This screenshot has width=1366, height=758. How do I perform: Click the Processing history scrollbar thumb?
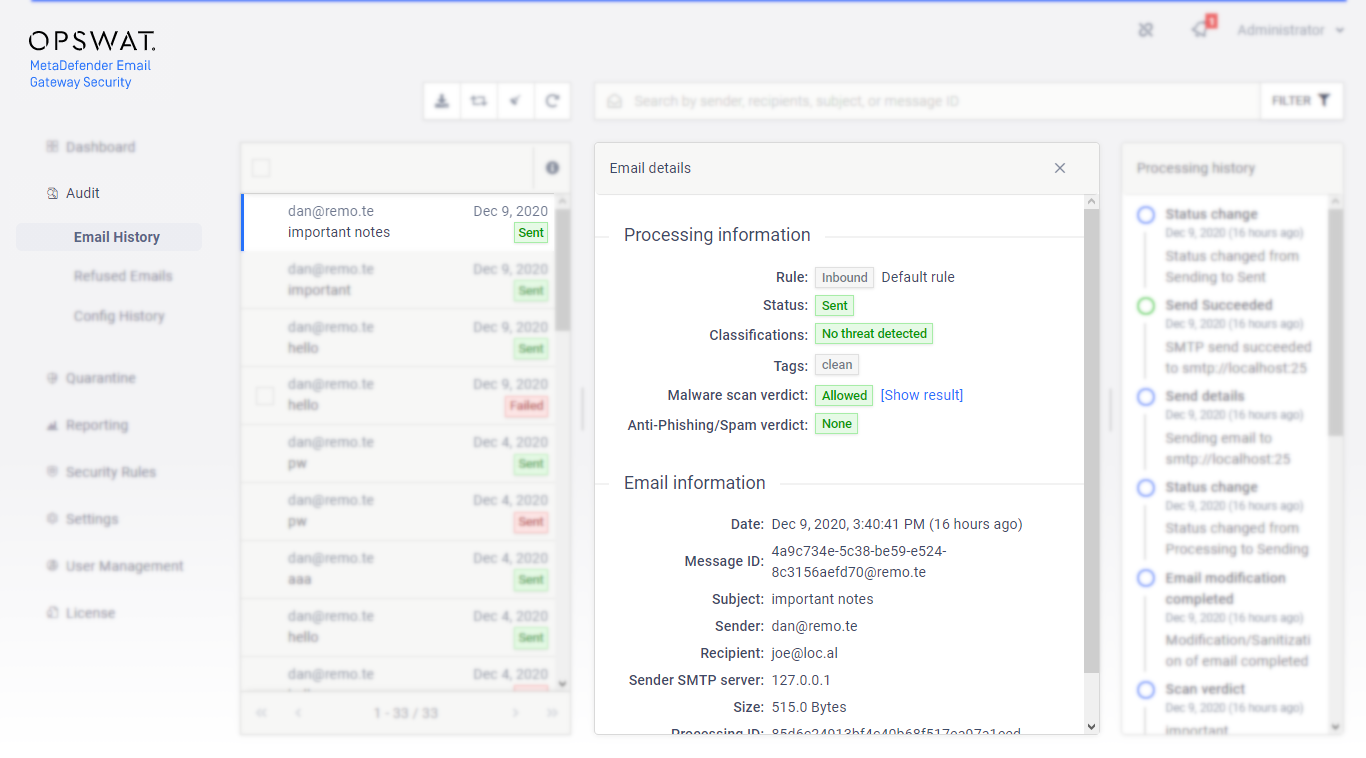tap(1335, 322)
